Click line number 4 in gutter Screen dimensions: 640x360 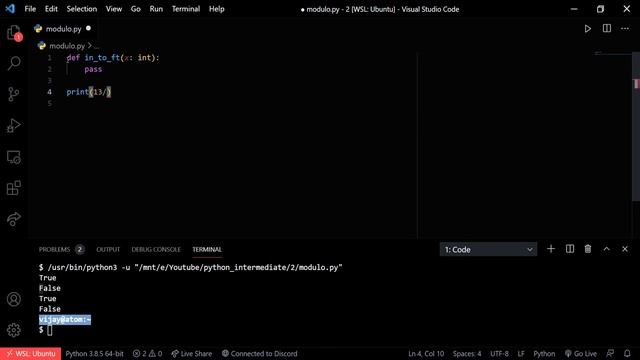(x=49, y=92)
